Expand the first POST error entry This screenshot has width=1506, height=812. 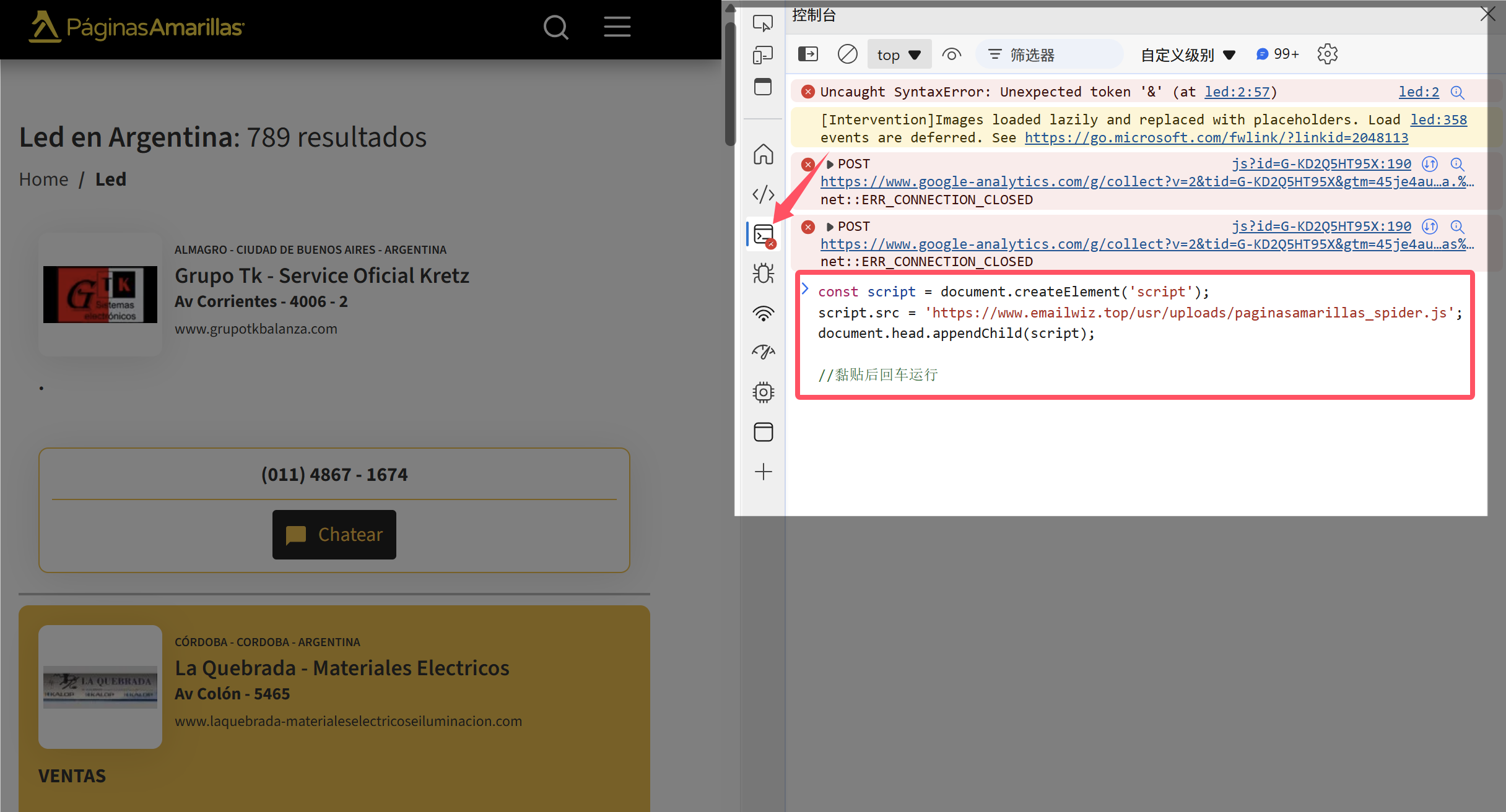pyautogui.click(x=830, y=165)
